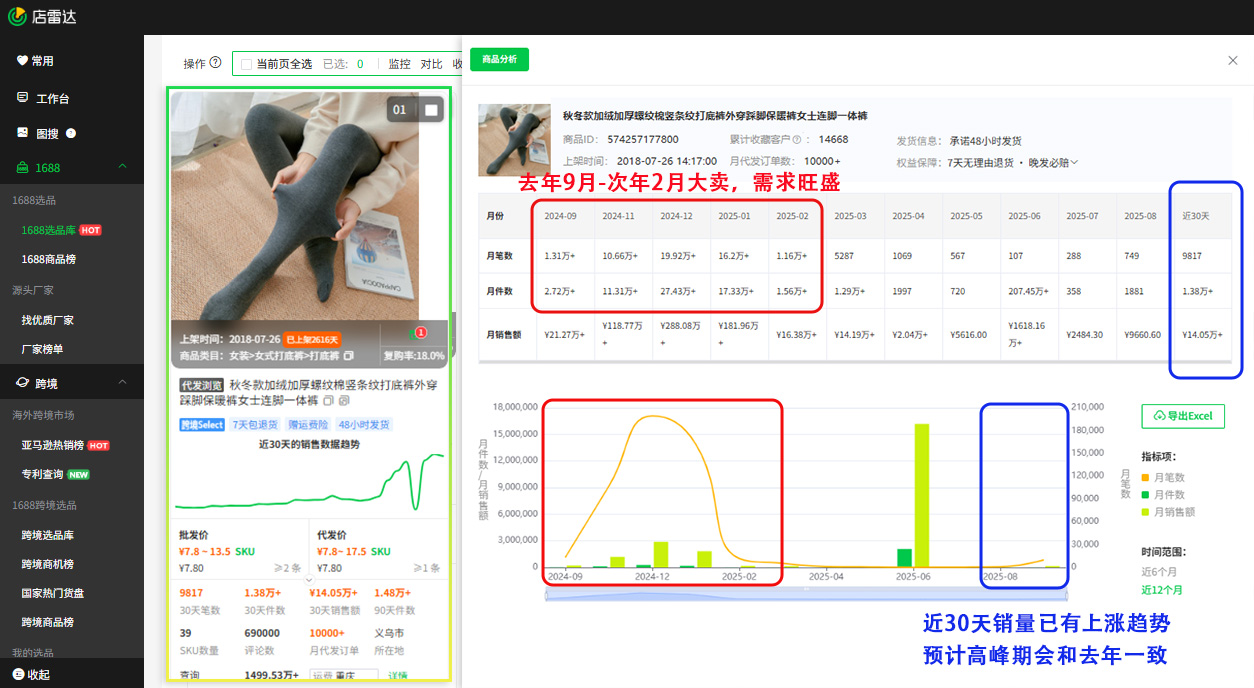The image size is (1254, 688).
Task: Click the 图搜 image search icon
Action: tap(22, 133)
